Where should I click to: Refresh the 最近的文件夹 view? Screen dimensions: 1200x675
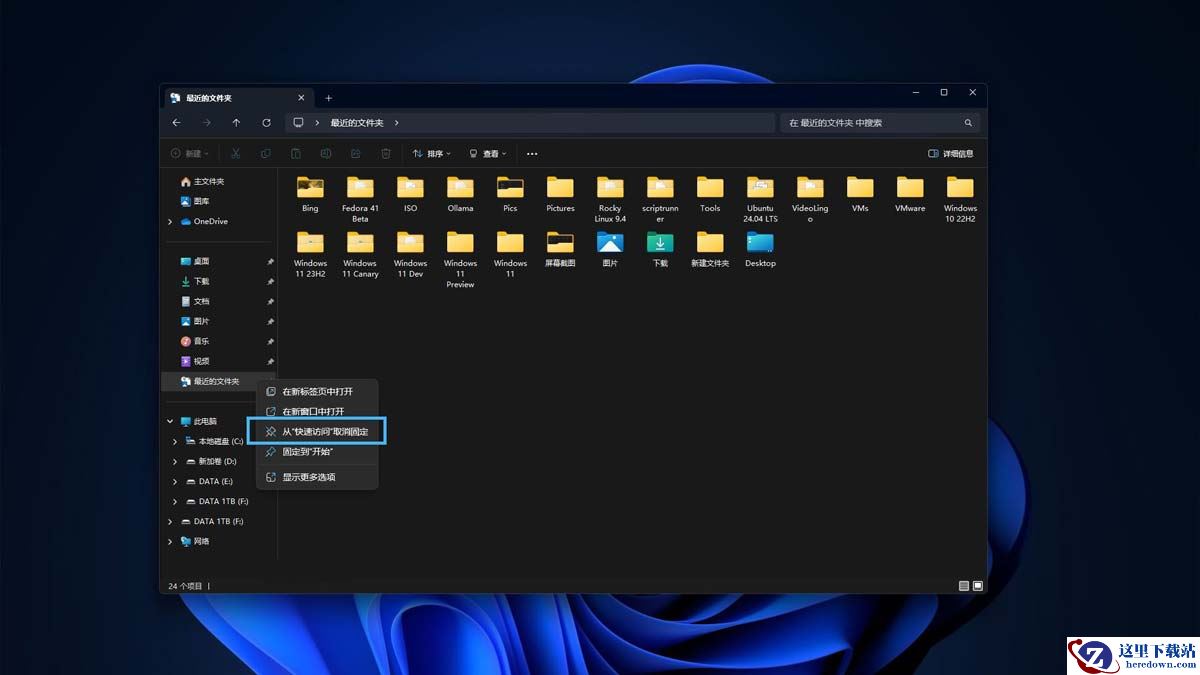pyautogui.click(x=266, y=123)
